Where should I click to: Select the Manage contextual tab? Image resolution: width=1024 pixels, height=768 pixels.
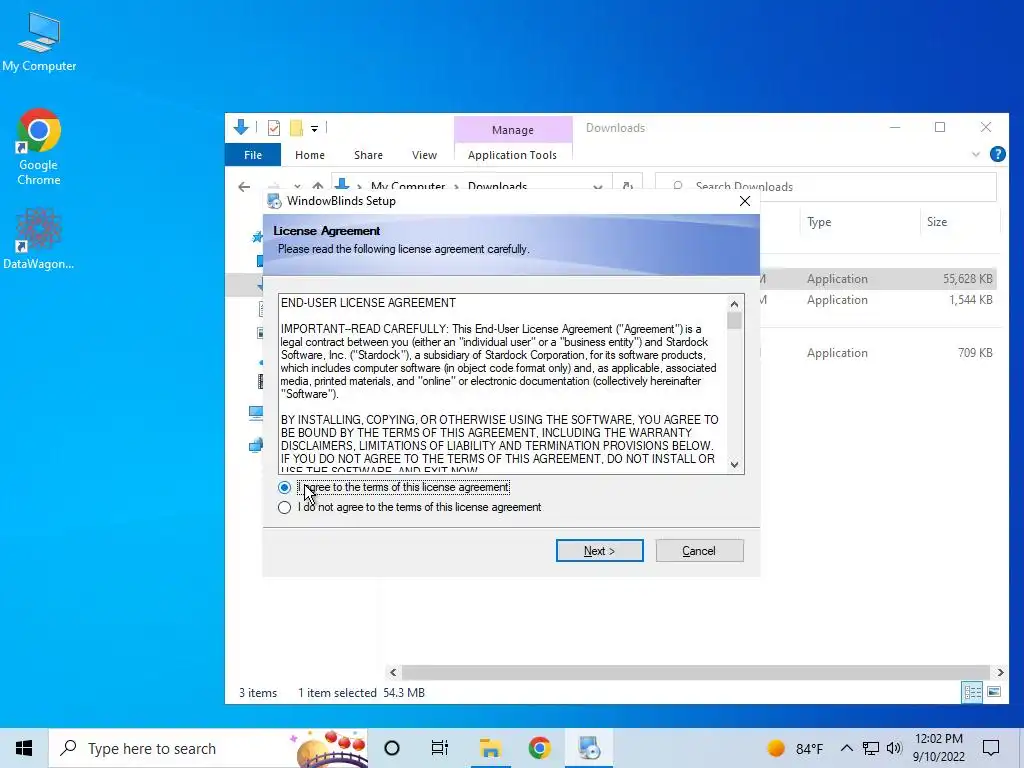point(513,130)
